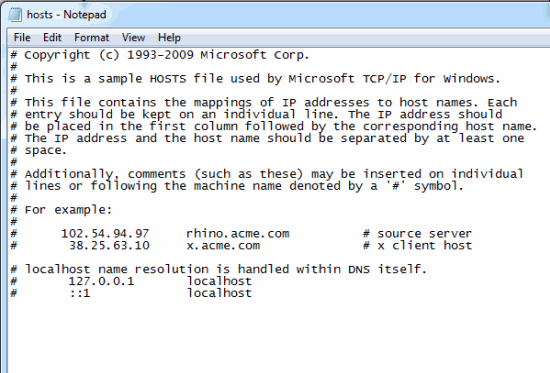
Task: Place cursor on the 'For example:' line
Action: point(61,210)
